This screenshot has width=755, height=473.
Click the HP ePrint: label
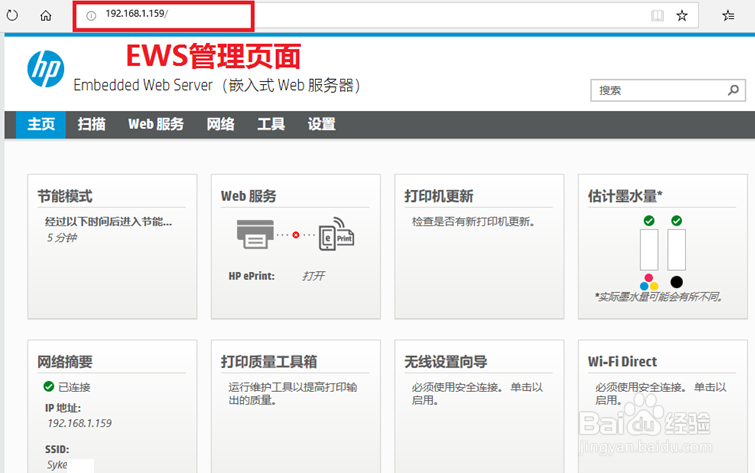[x=251, y=276]
